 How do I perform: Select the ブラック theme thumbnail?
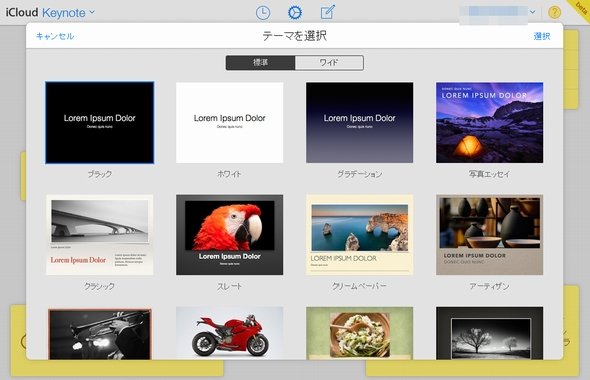pos(100,123)
